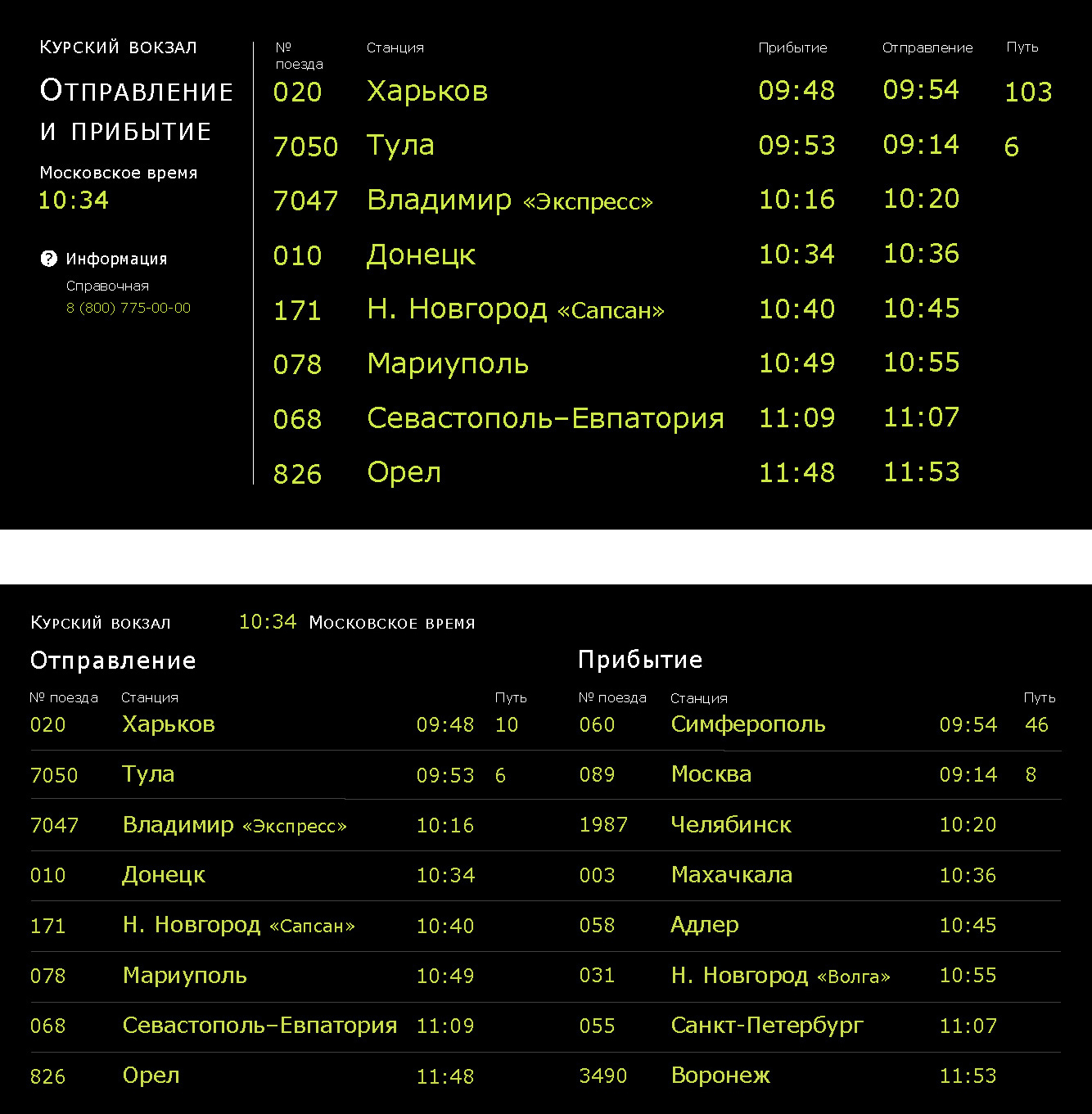Click the question mark Информация icon

tap(48, 259)
